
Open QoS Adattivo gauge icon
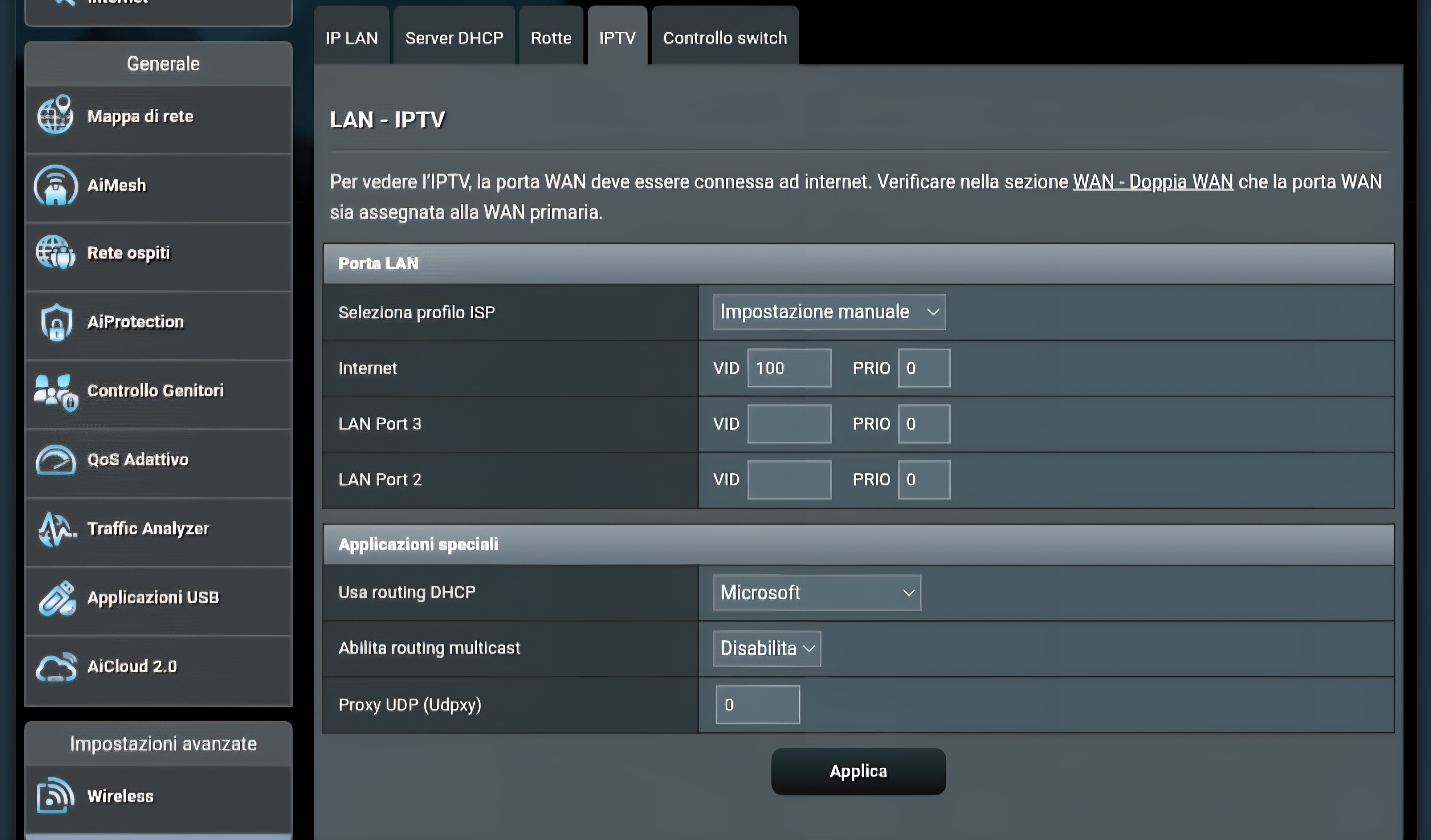coord(55,459)
